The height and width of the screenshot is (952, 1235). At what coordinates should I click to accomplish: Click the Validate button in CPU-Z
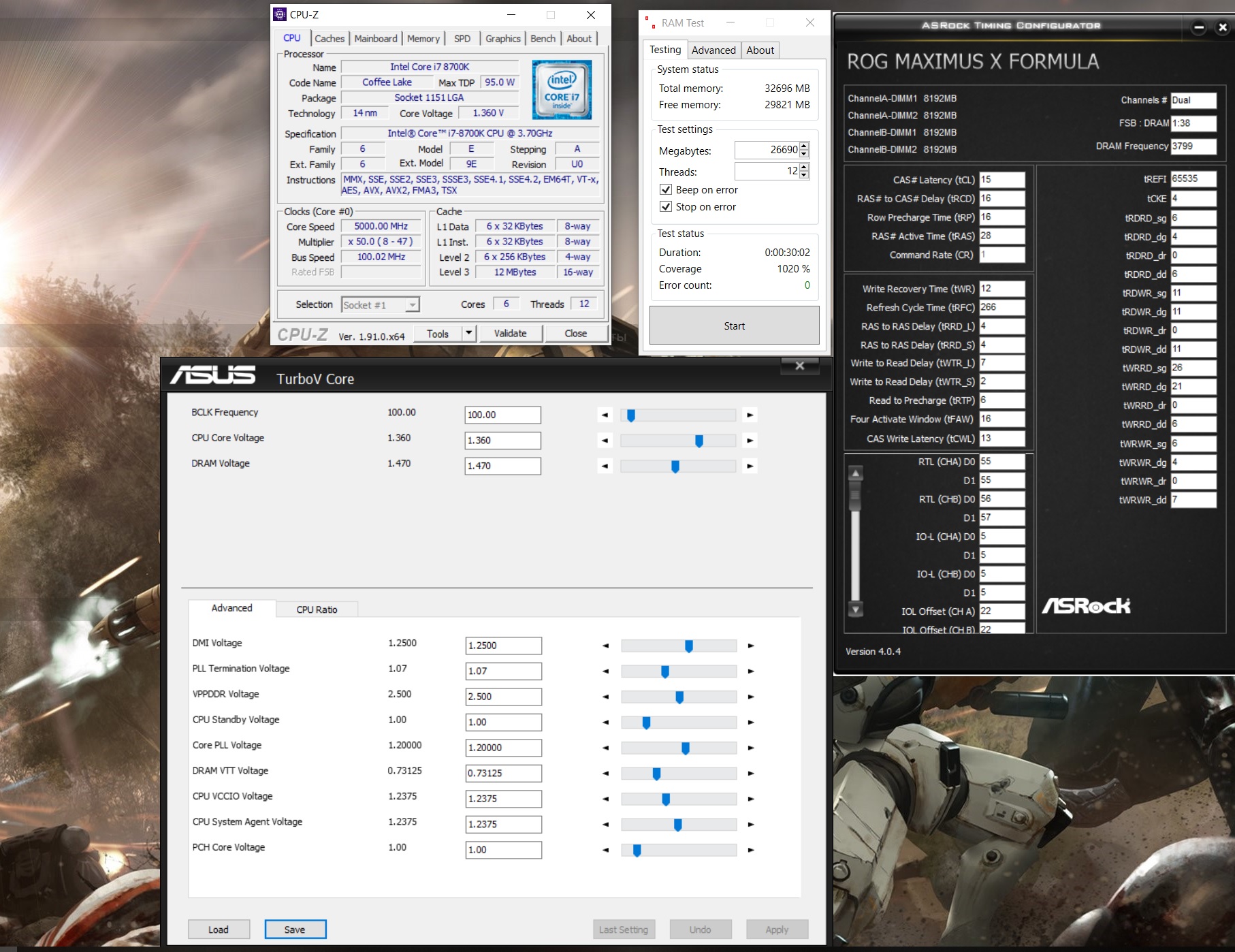pyautogui.click(x=510, y=333)
